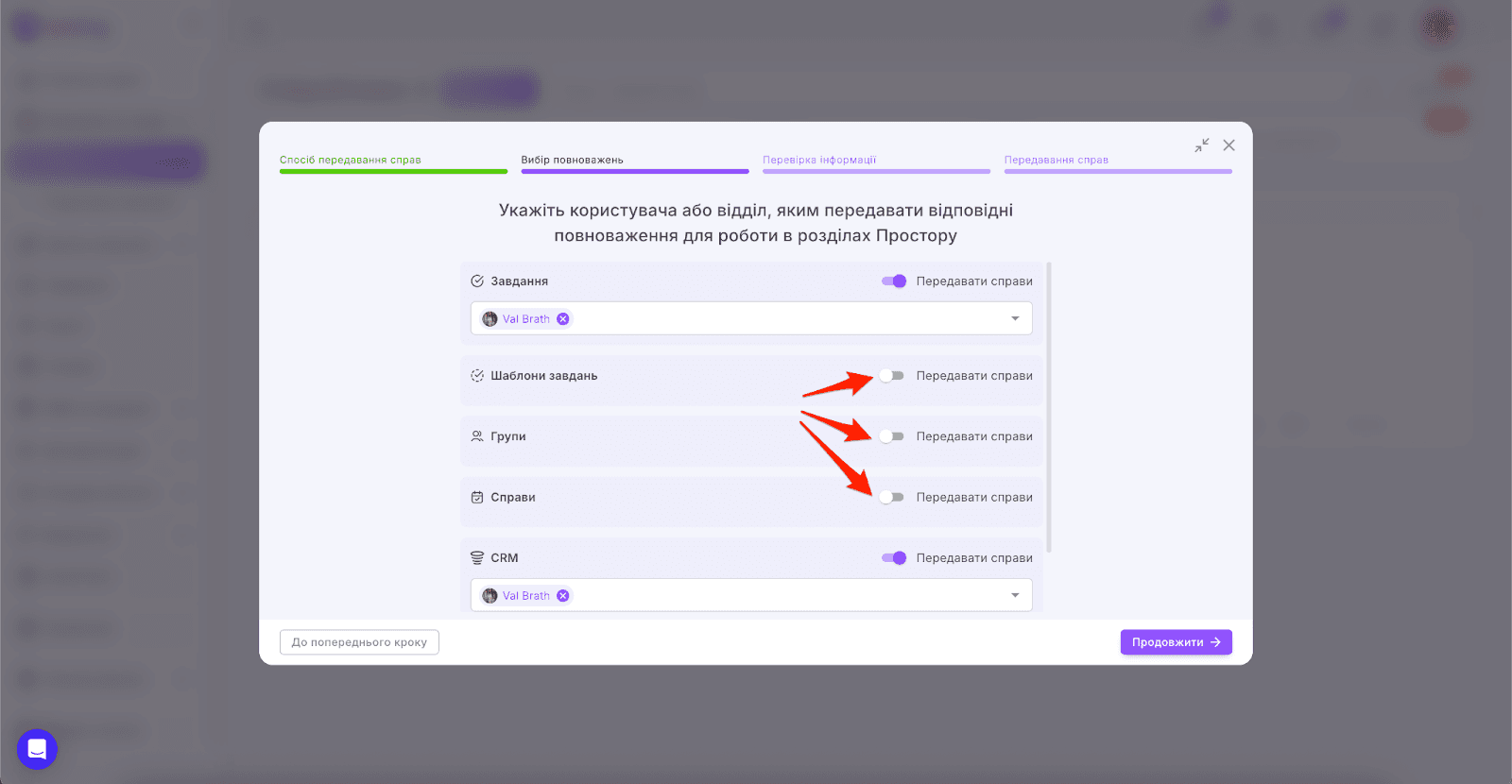Go to step Спосіб передавання справ
Image resolution: width=1512 pixels, height=784 pixels.
click(x=393, y=163)
